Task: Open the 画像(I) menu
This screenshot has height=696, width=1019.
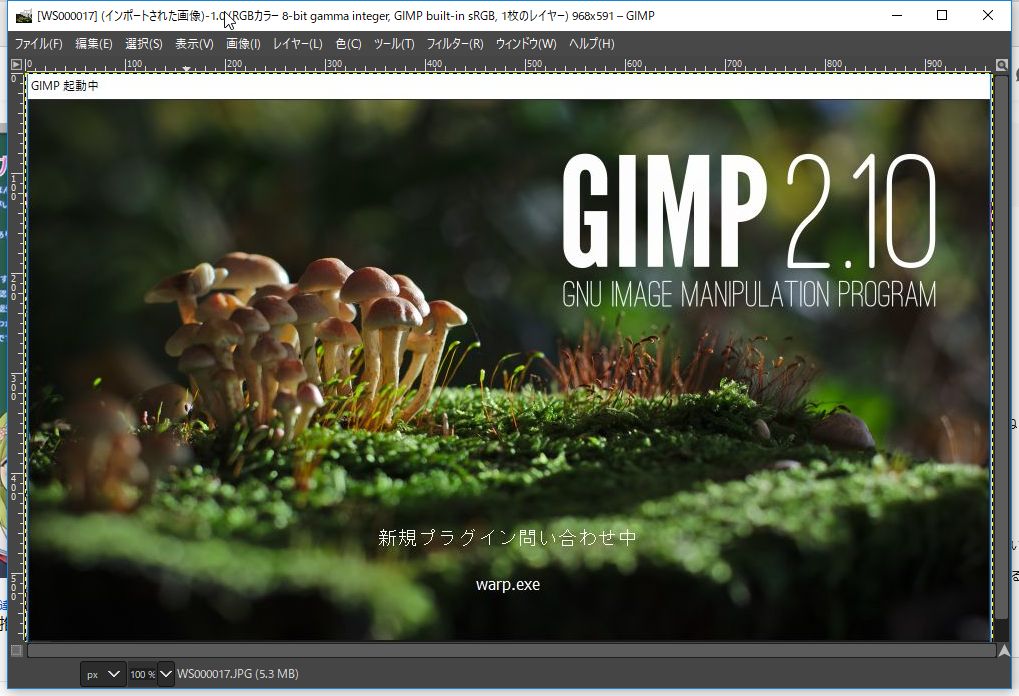Action: [243, 44]
